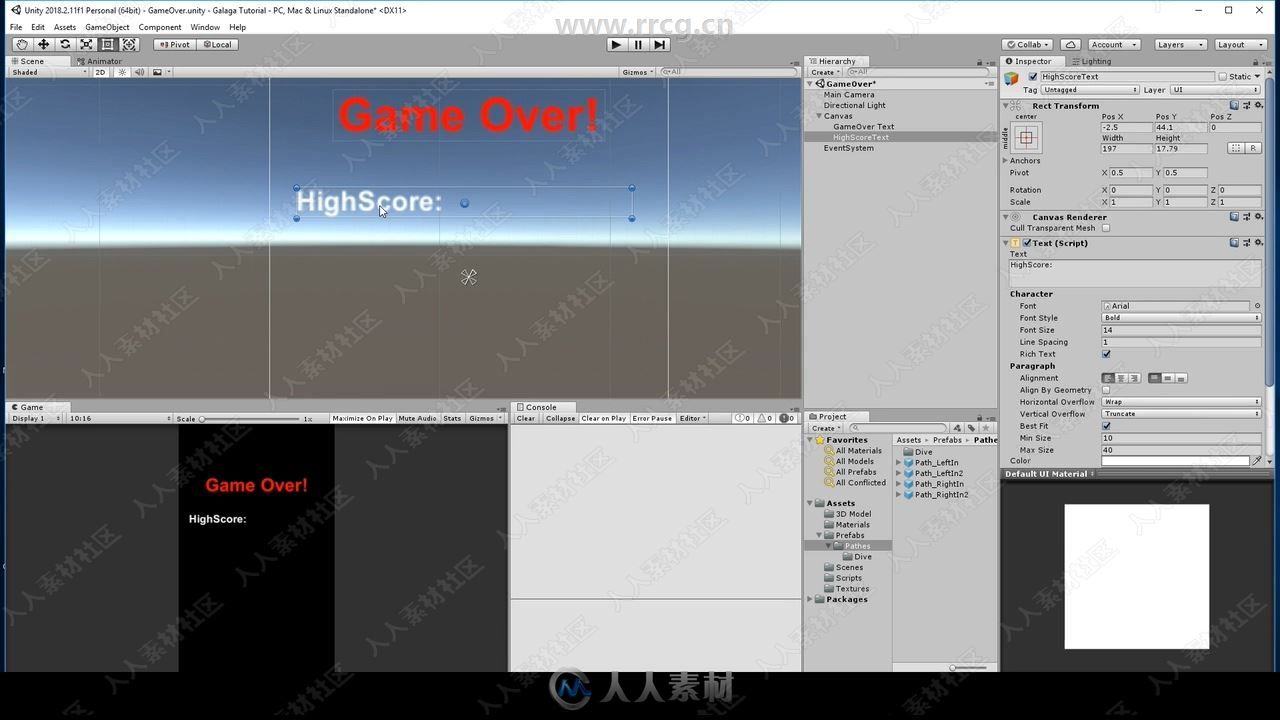Toggle Pivot handle position button
Image resolution: width=1280 pixels, height=720 pixels.
click(174, 44)
